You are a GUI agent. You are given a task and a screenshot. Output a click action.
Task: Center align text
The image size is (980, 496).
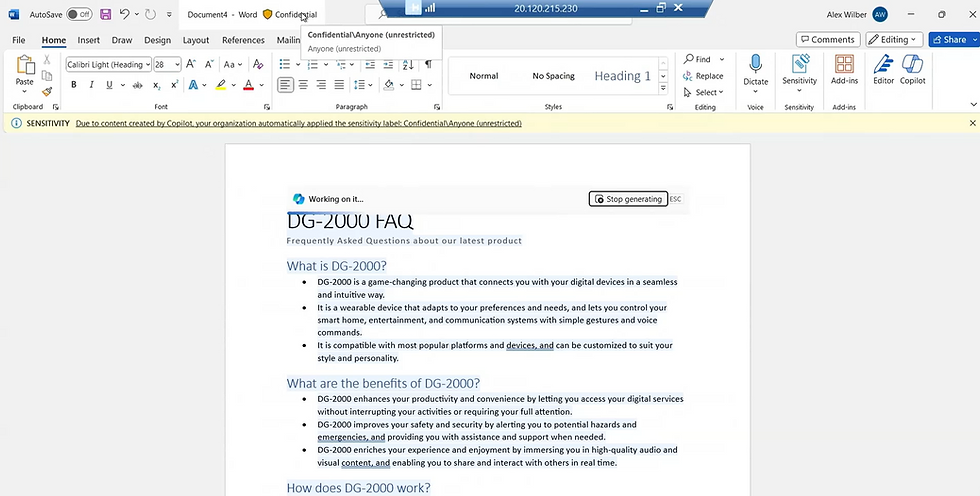coord(303,85)
